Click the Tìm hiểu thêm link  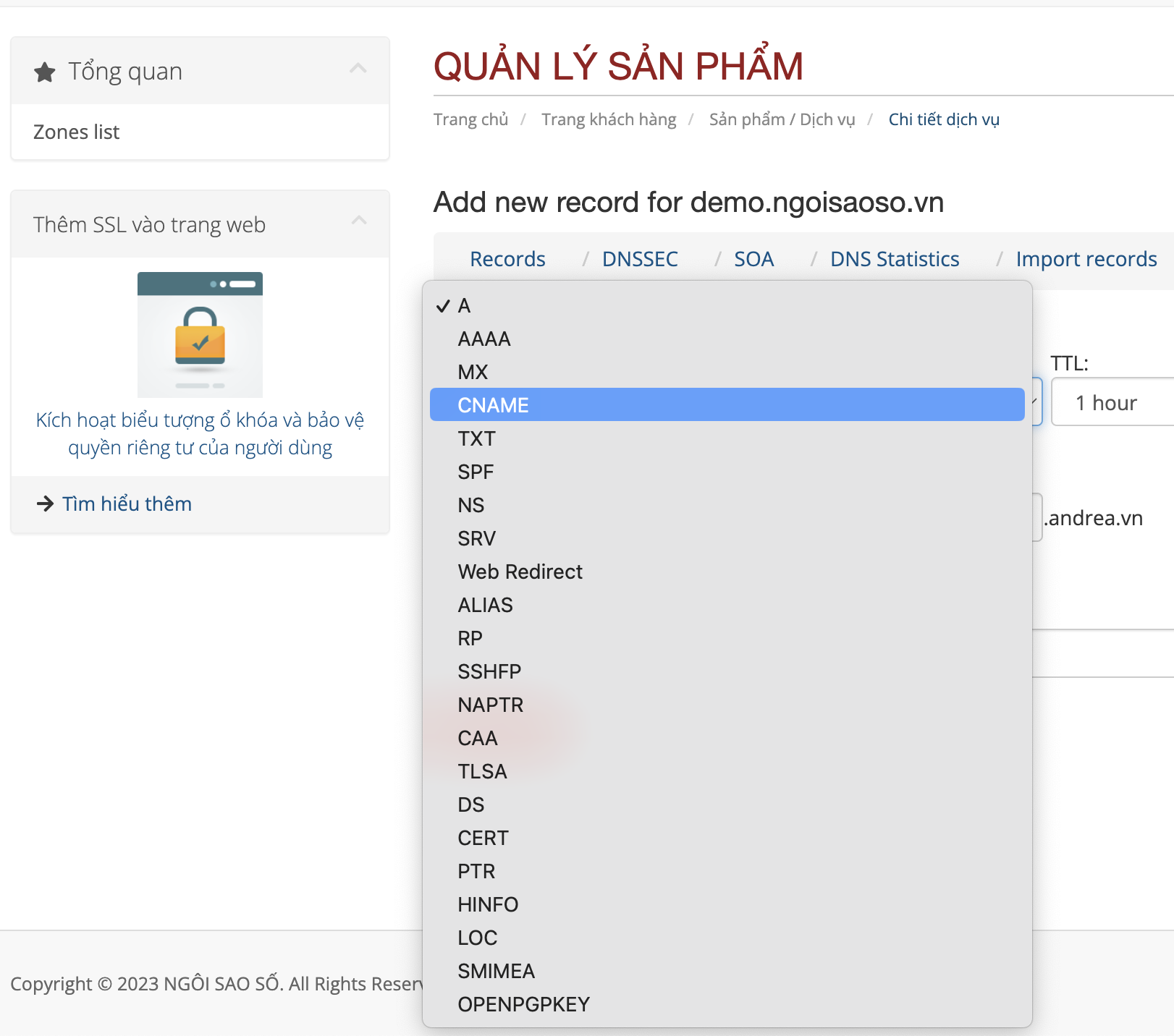point(127,504)
